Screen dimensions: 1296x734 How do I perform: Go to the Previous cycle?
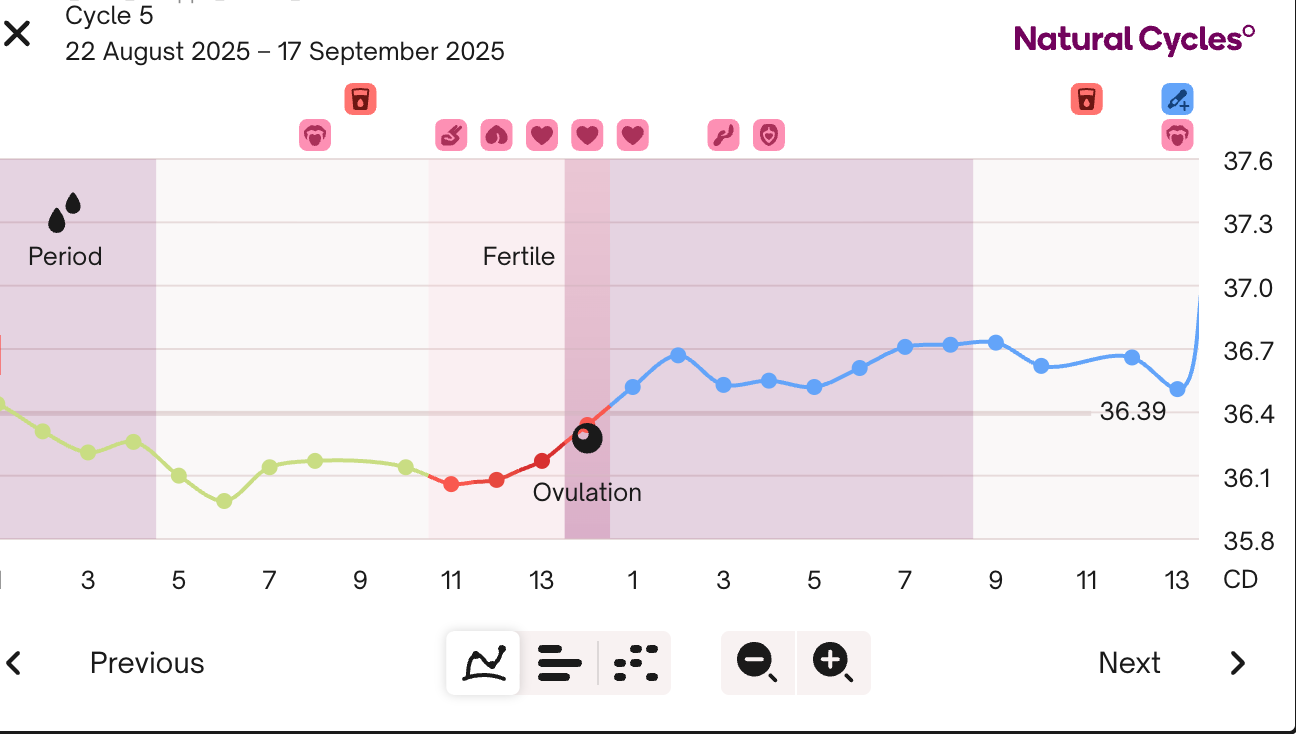click(146, 663)
